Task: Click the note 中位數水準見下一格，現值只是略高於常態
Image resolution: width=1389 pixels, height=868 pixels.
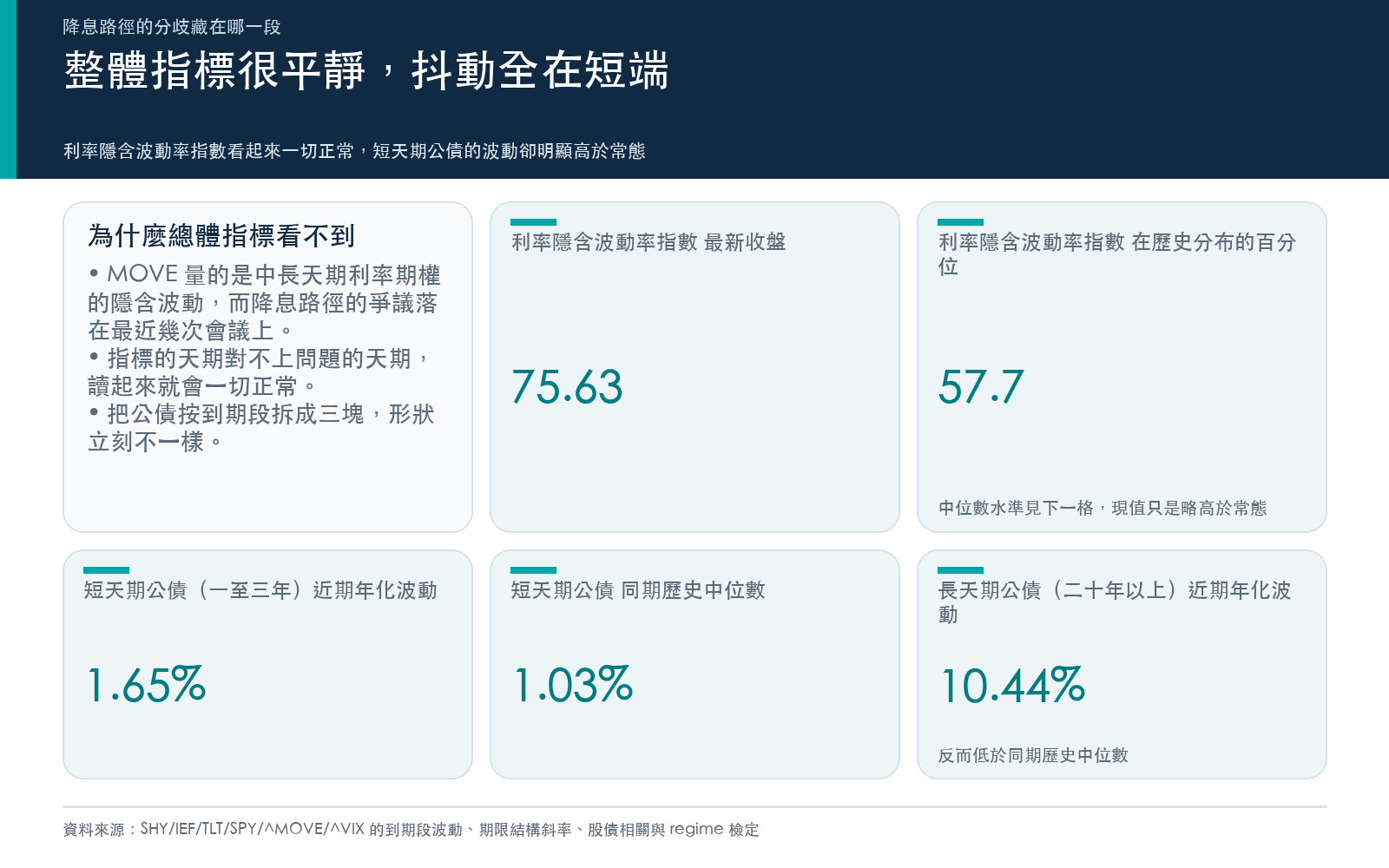Action: click(x=1103, y=508)
